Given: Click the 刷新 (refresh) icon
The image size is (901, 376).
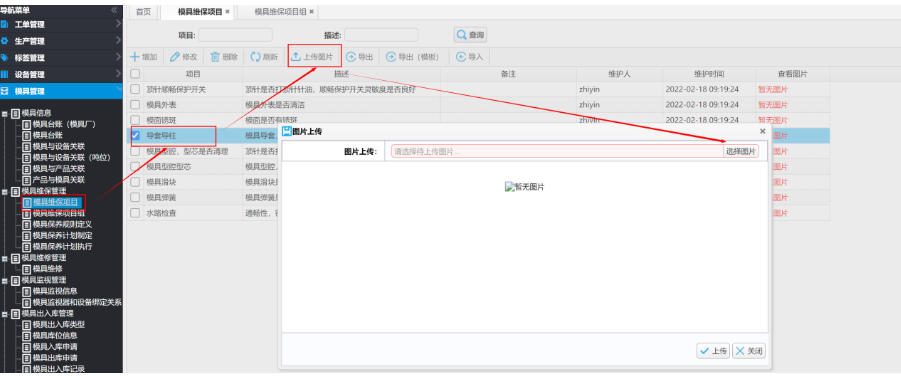Looking at the screenshot, I should coord(255,57).
